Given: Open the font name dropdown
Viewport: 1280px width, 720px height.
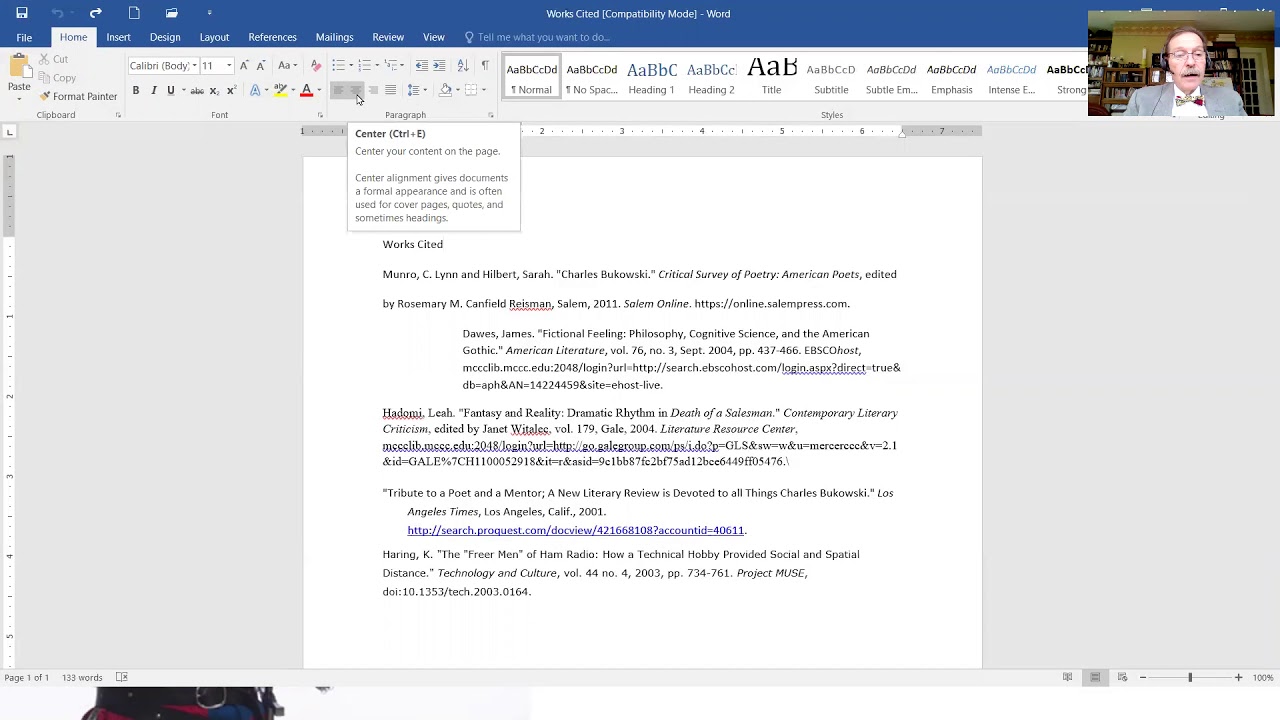Looking at the screenshot, I should [194, 65].
